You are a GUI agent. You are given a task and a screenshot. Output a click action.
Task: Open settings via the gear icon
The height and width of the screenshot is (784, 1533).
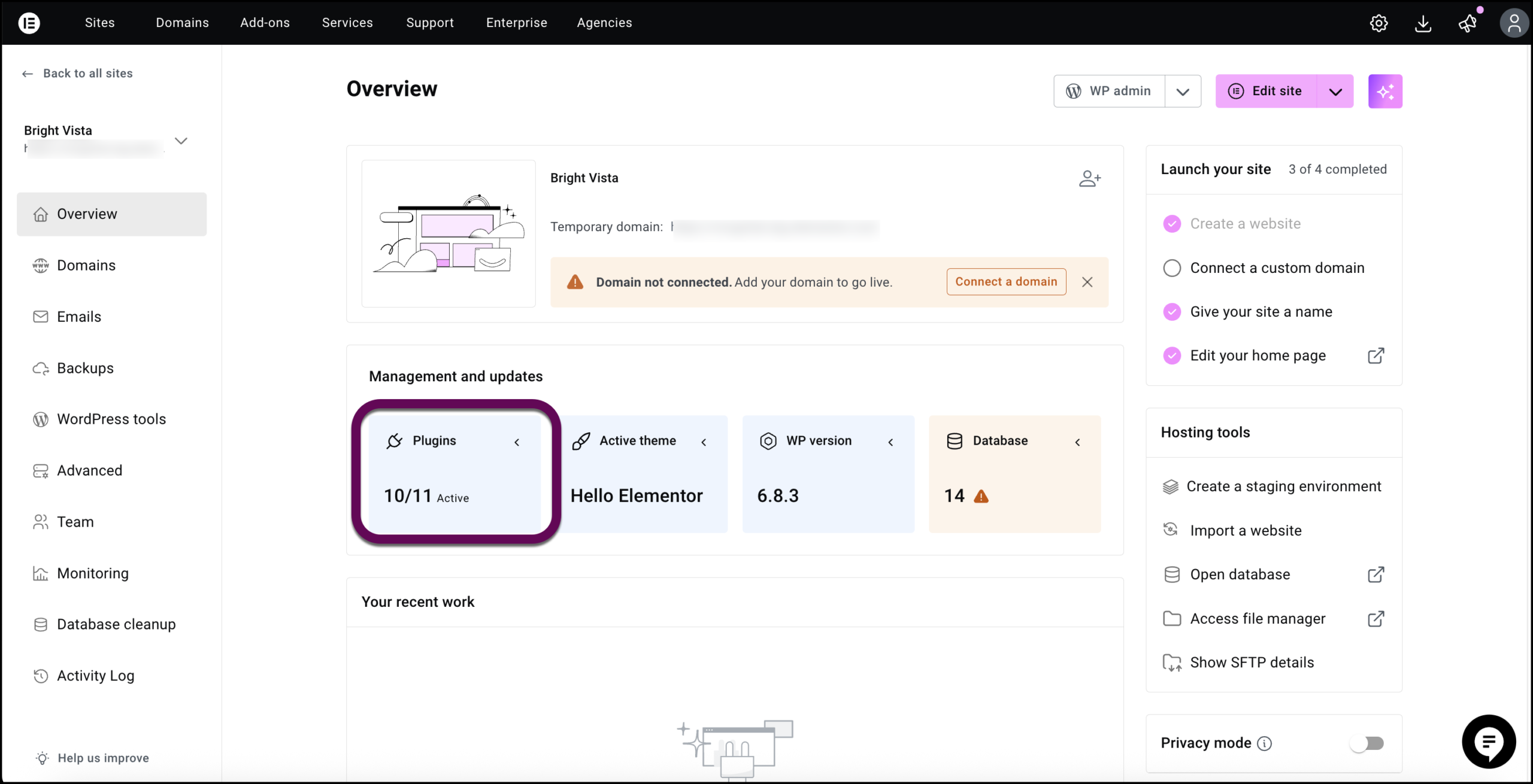1379,23
